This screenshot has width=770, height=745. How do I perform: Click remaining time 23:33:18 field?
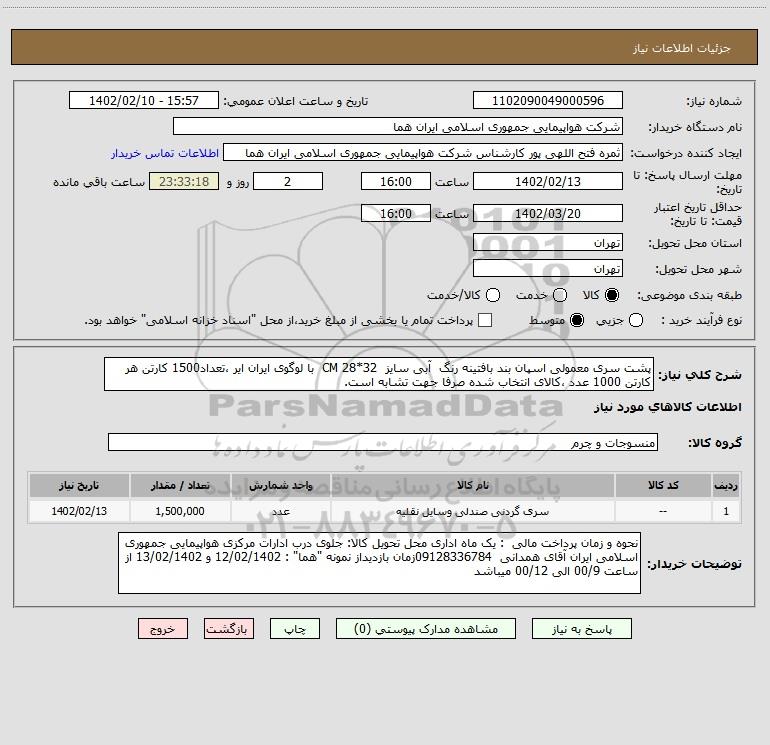184,181
